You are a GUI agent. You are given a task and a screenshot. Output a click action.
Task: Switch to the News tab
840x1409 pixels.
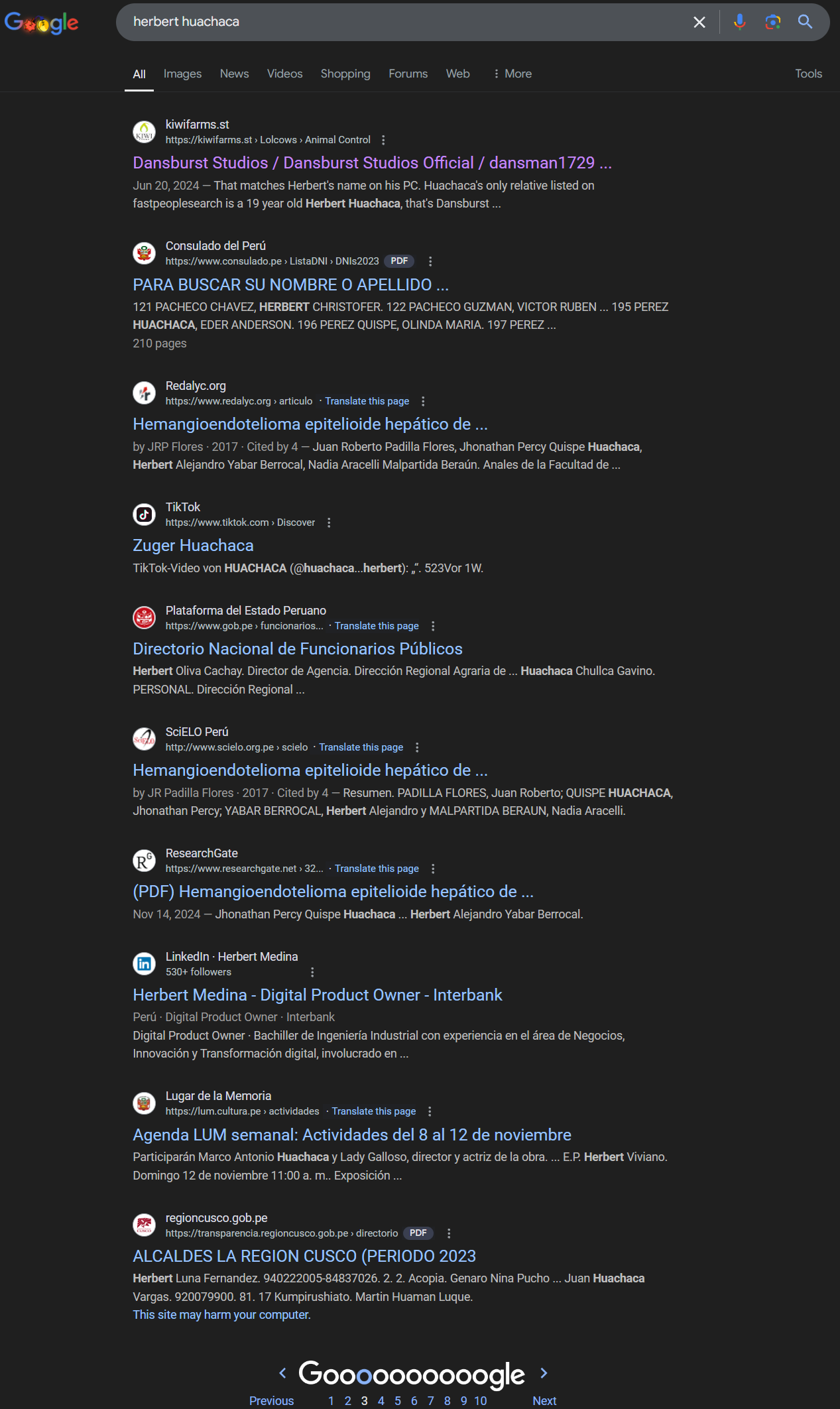point(235,74)
